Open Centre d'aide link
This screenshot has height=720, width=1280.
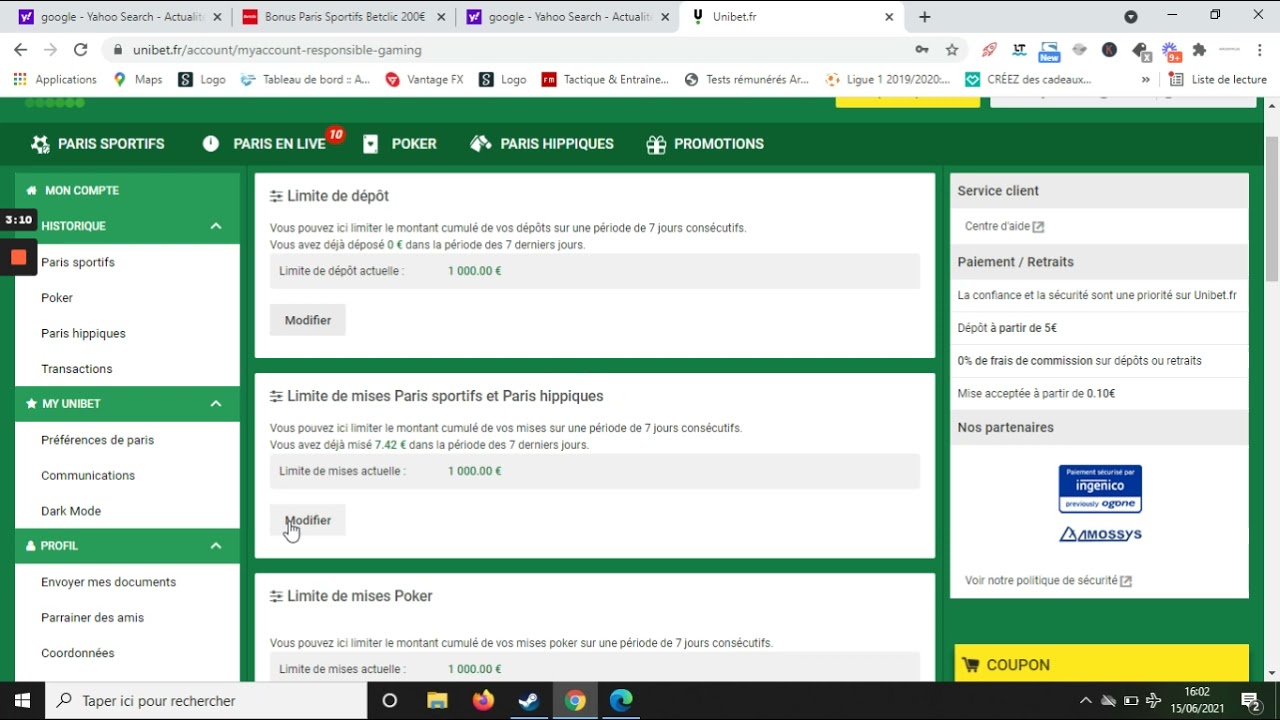pyautogui.click(x=1004, y=227)
